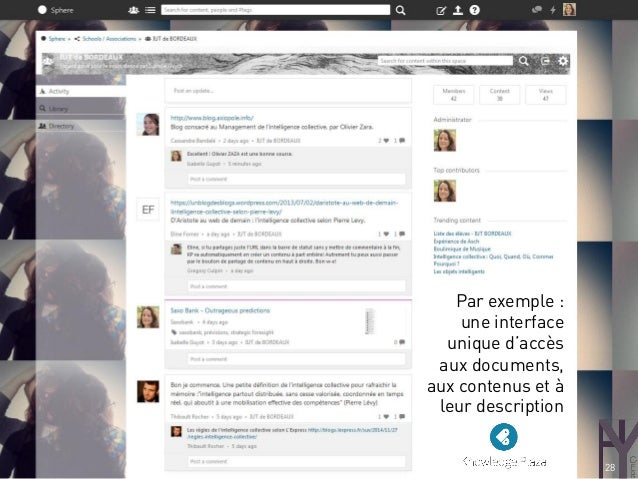Open Saxo Bank - Outrageous predictions
The image size is (638, 479).
(x=220, y=311)
